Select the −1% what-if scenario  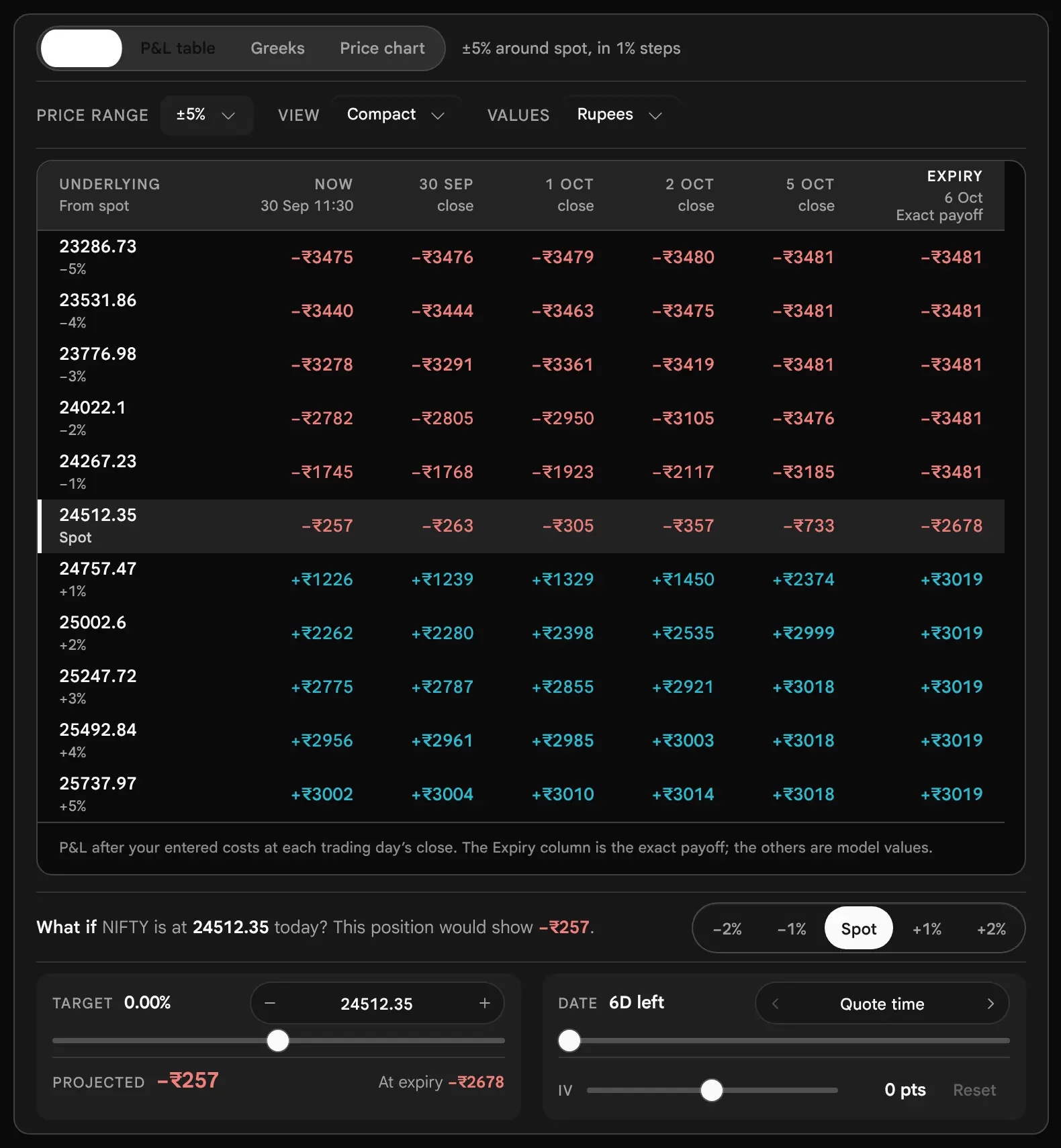792,928
